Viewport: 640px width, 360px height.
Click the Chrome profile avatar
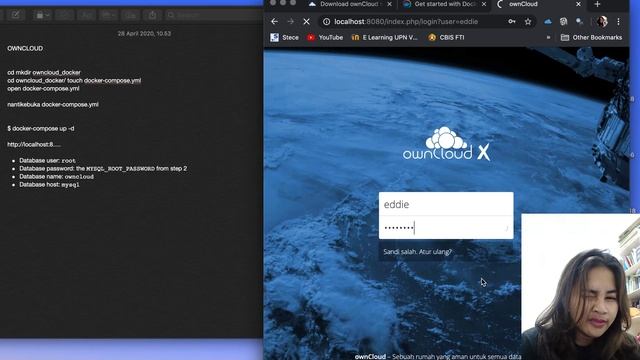coord(602,22)
